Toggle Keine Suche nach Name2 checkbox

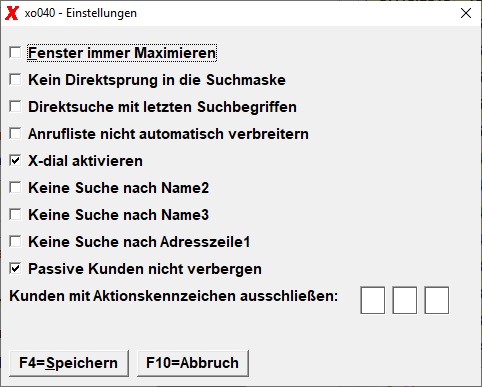tap(15, 188)
